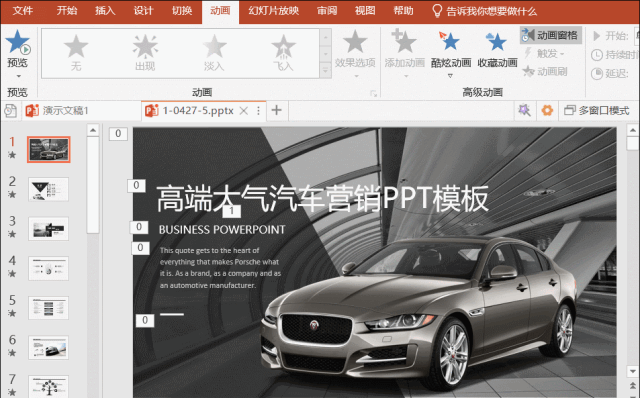Click the 收藏动画 button
The width and height of the screenshot is (640, 398).
tap(497, 51)
